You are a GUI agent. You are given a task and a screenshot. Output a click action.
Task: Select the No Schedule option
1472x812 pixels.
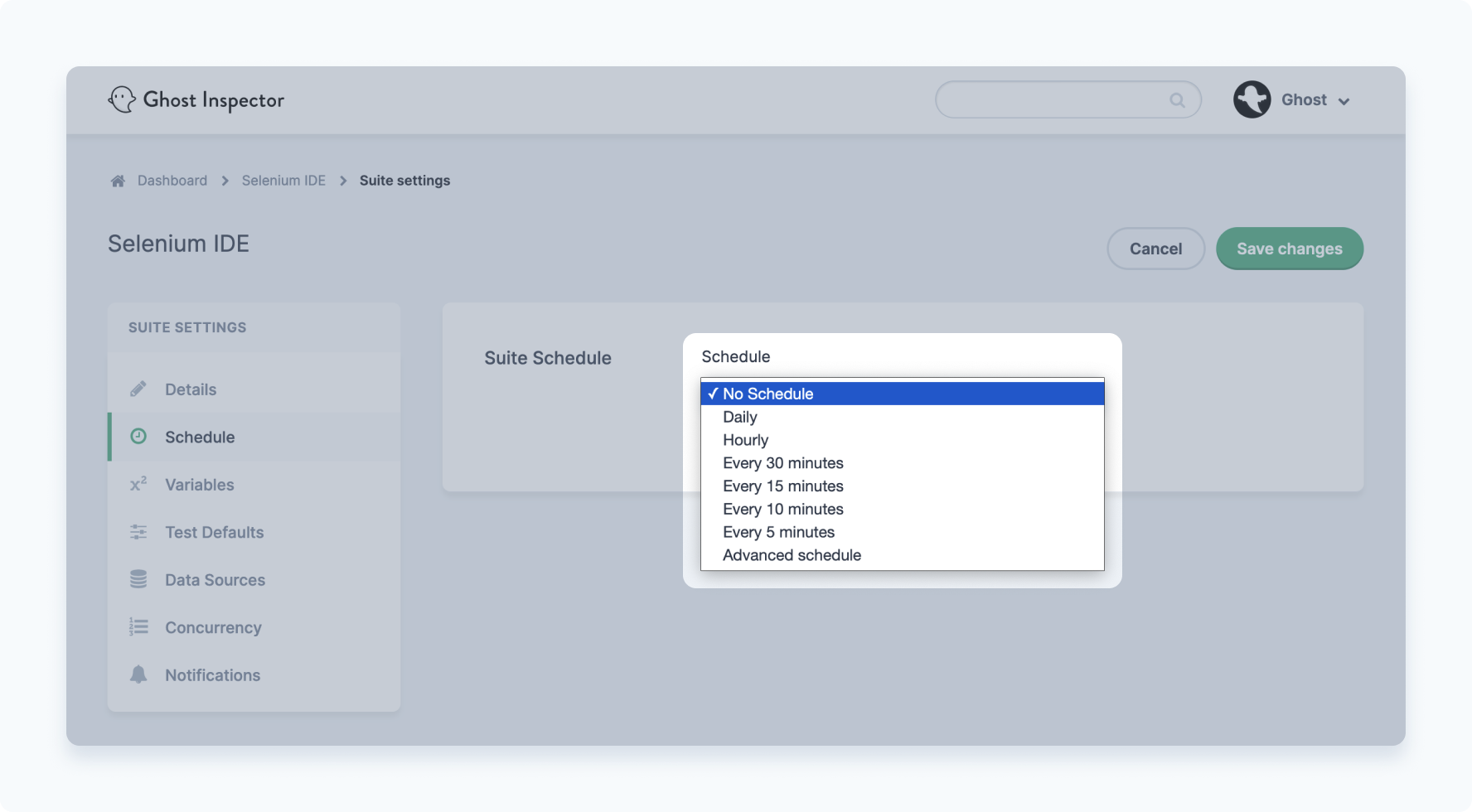(x=903, y=394)
